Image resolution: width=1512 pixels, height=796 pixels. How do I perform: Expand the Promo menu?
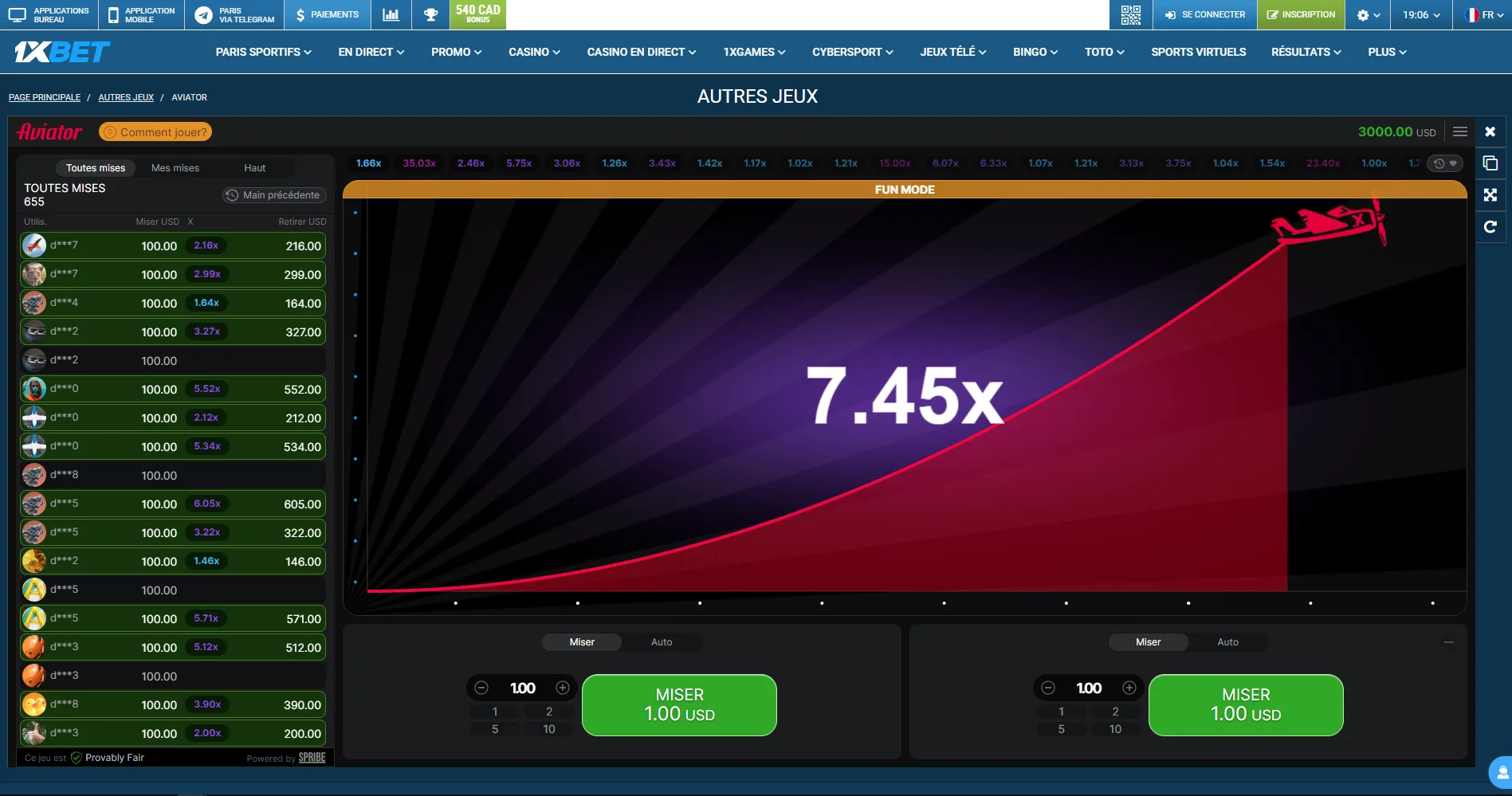coord(457,52)
